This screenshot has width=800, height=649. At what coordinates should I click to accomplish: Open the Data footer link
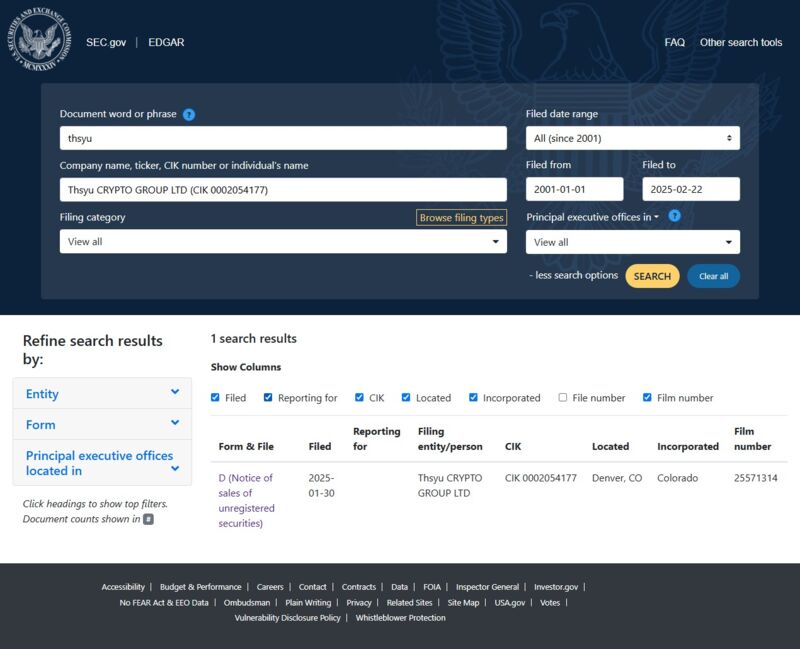click(399, 587)
